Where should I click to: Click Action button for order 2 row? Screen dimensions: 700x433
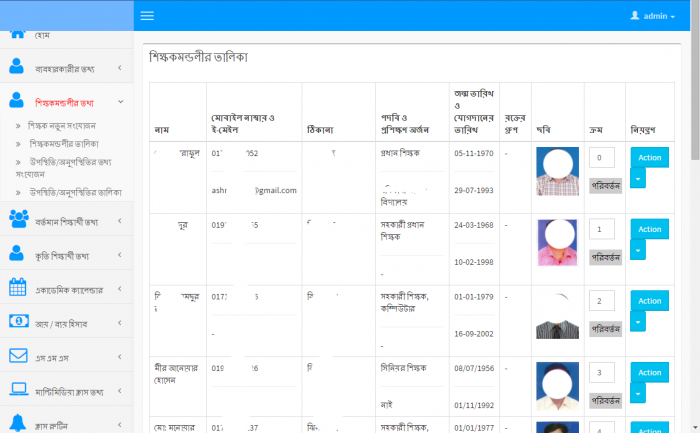[650, 301]
